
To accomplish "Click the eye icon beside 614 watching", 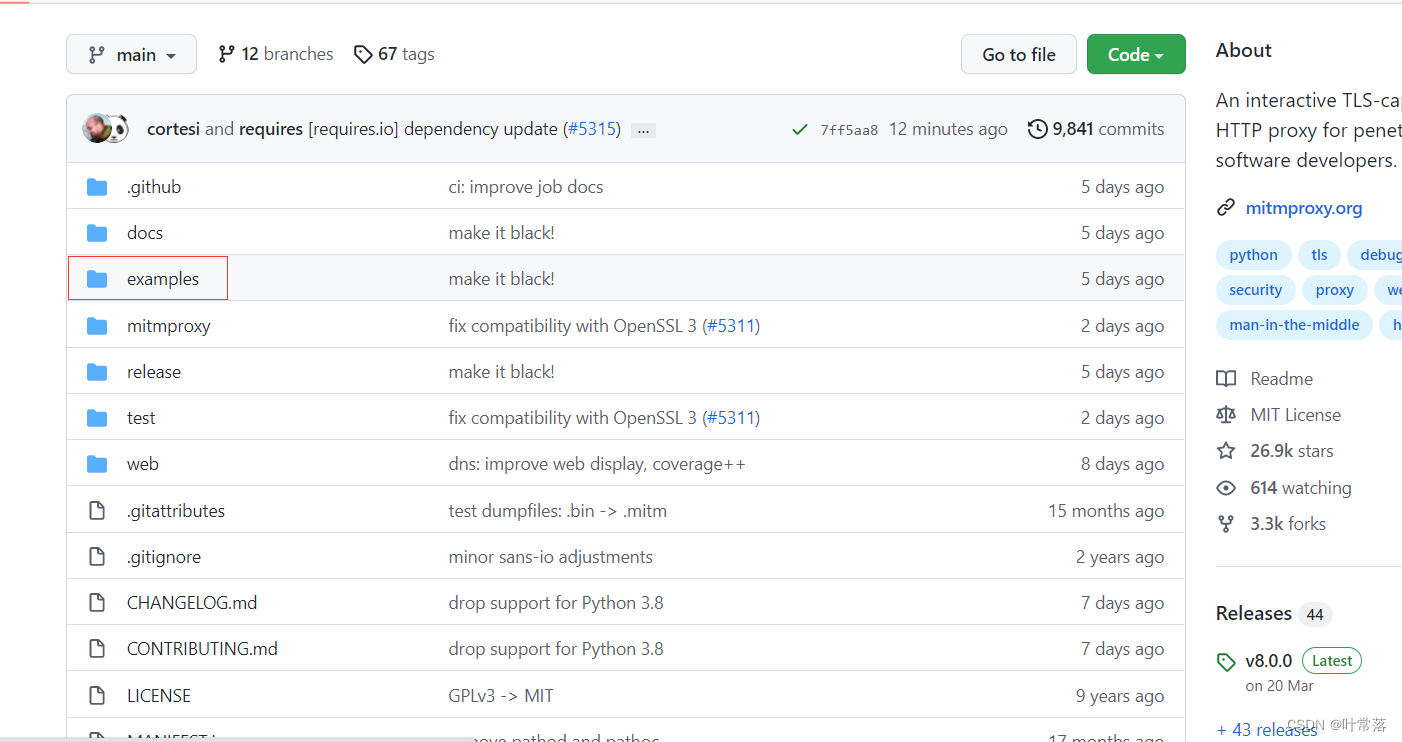I will (1226, 488).
